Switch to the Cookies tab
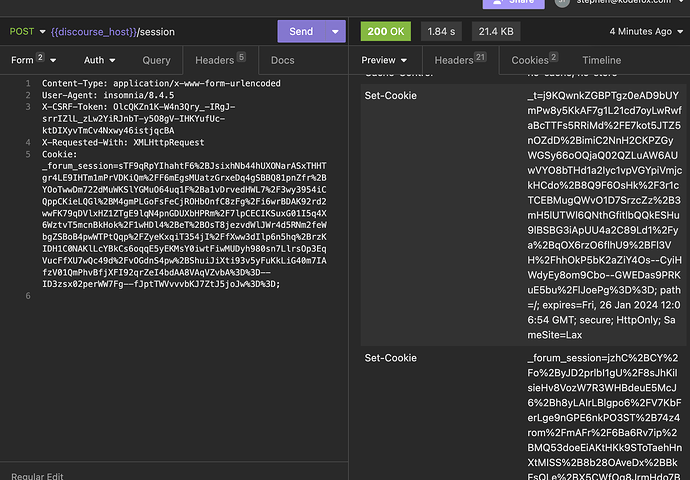 click(x=534, y=60)
